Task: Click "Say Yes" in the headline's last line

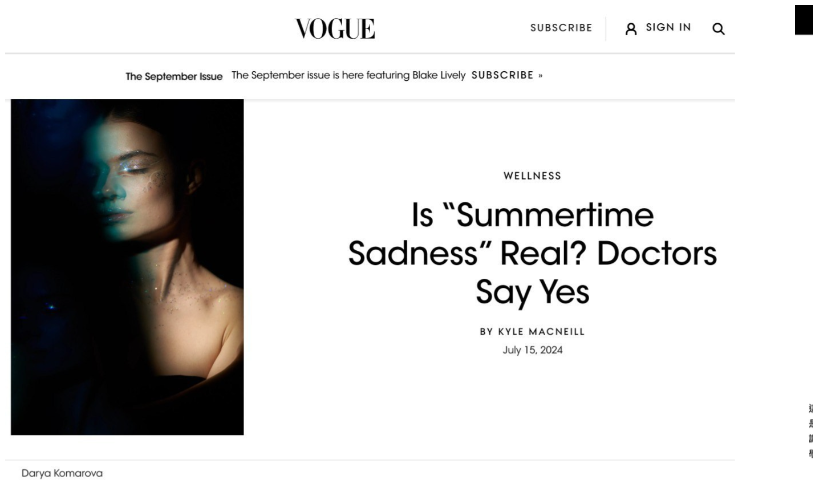Action: tap(532, 292)
